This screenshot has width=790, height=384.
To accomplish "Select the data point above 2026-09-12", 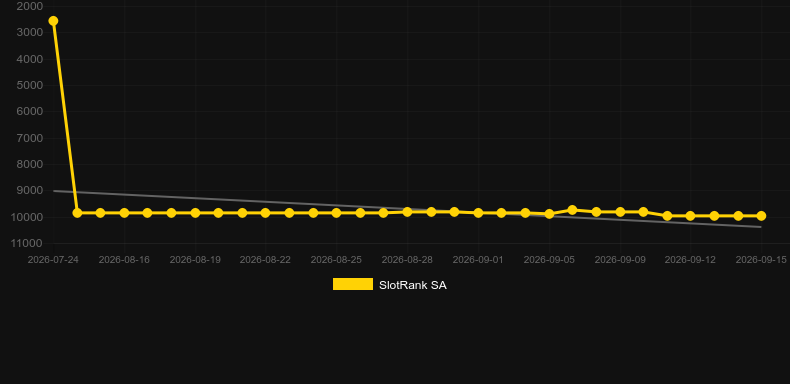I will point(690,216).
